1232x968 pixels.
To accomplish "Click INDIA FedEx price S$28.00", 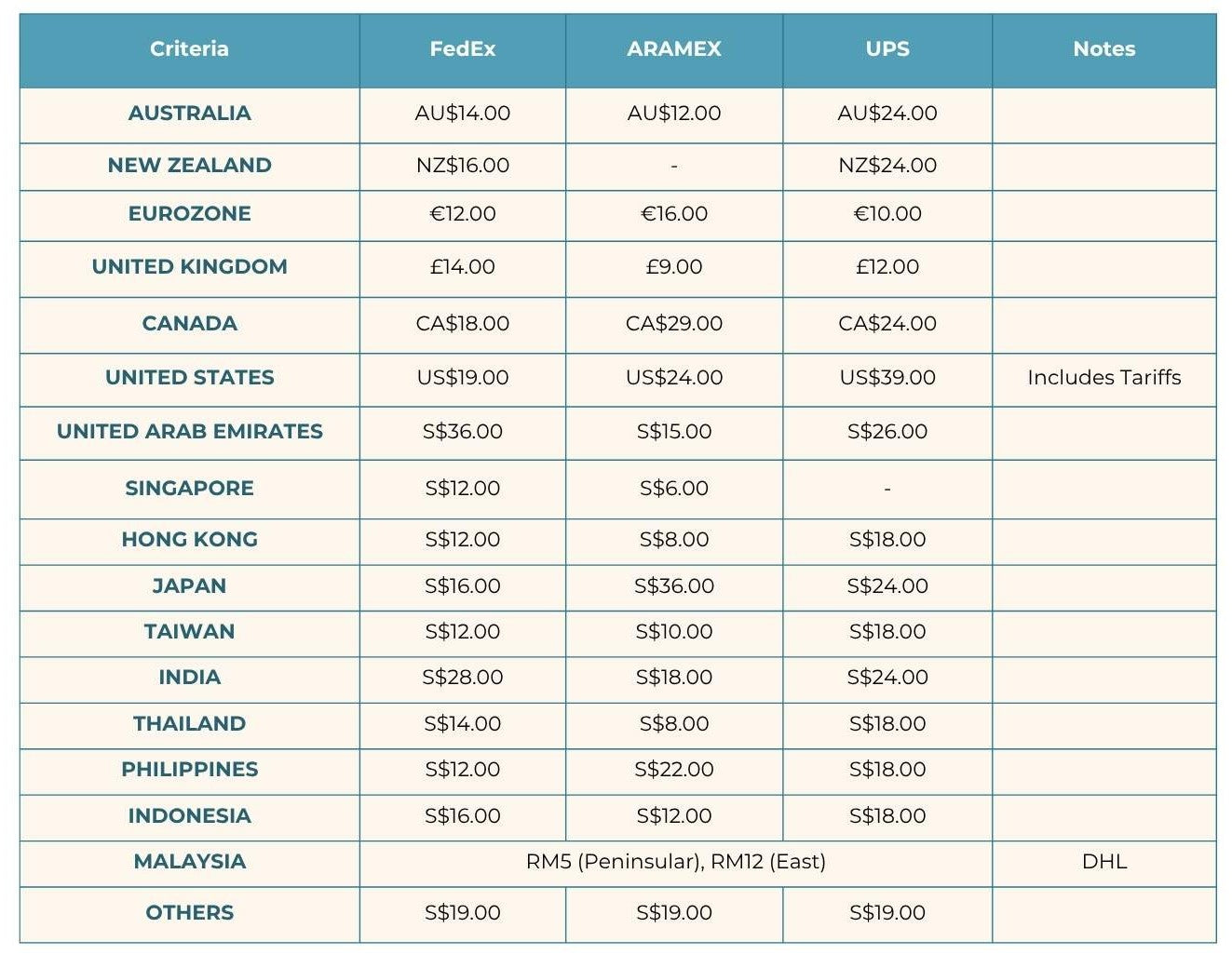I will click(x=462, y=678).
